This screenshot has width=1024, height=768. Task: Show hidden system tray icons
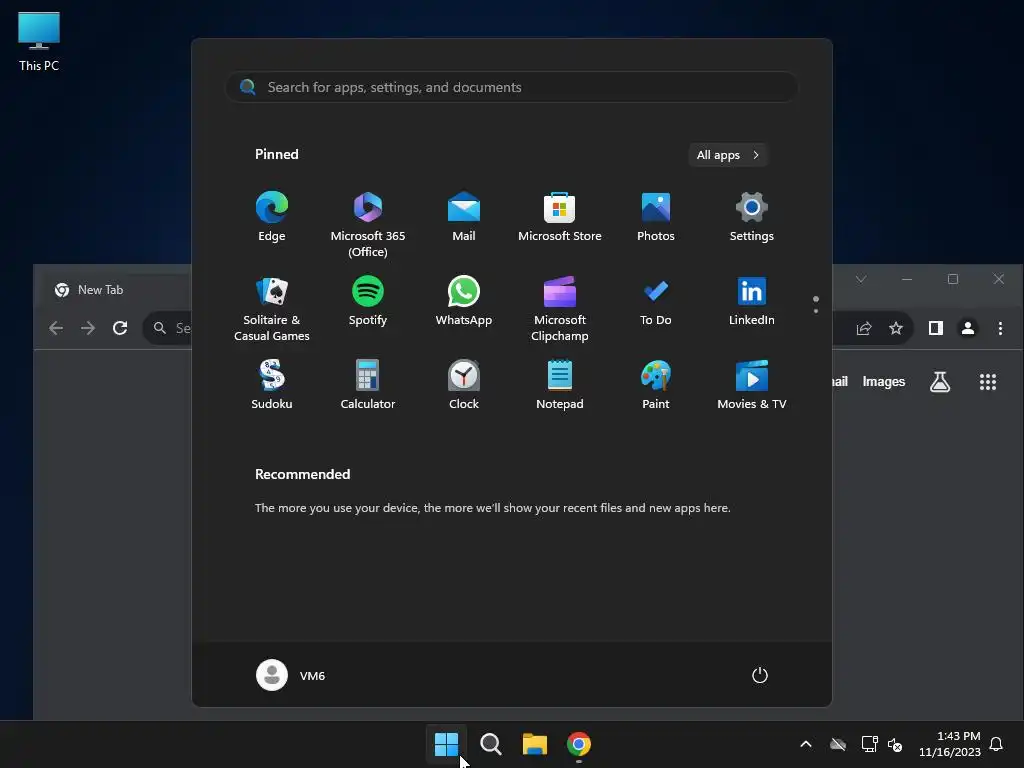tap(806, 744)
